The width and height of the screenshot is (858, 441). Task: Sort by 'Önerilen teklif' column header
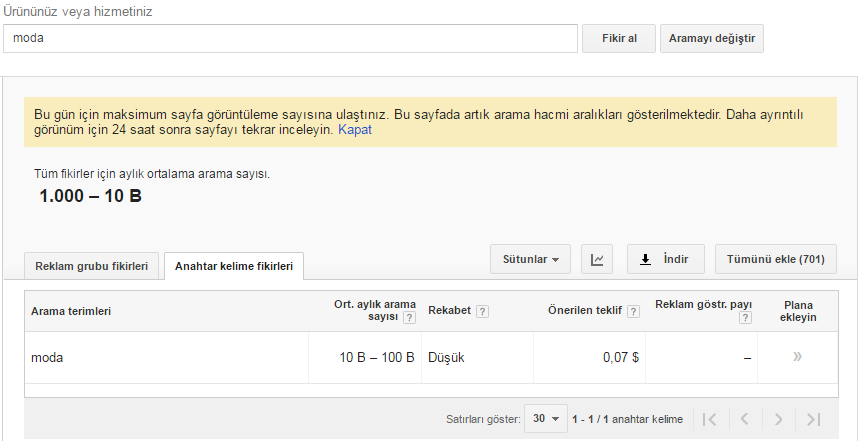pyautogui.click(x=584, y=311)
